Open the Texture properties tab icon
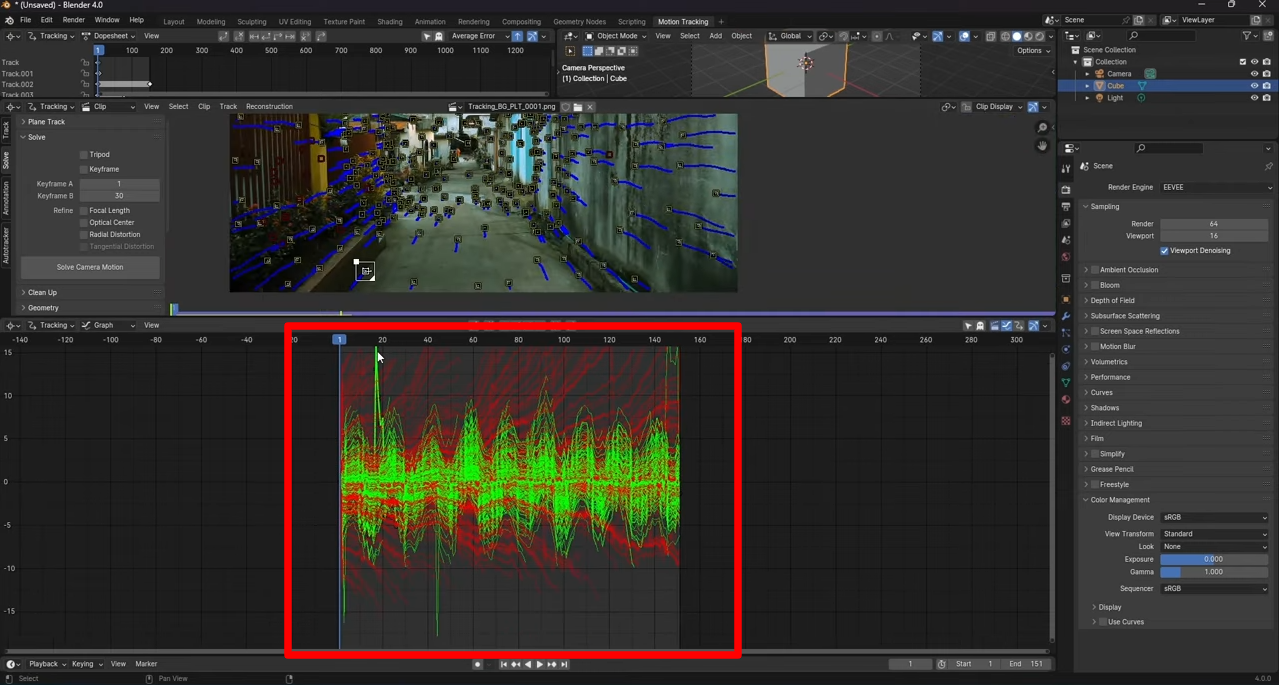Image resolution: width=1279 pixels, height=685 pixels. point(1066,421)
